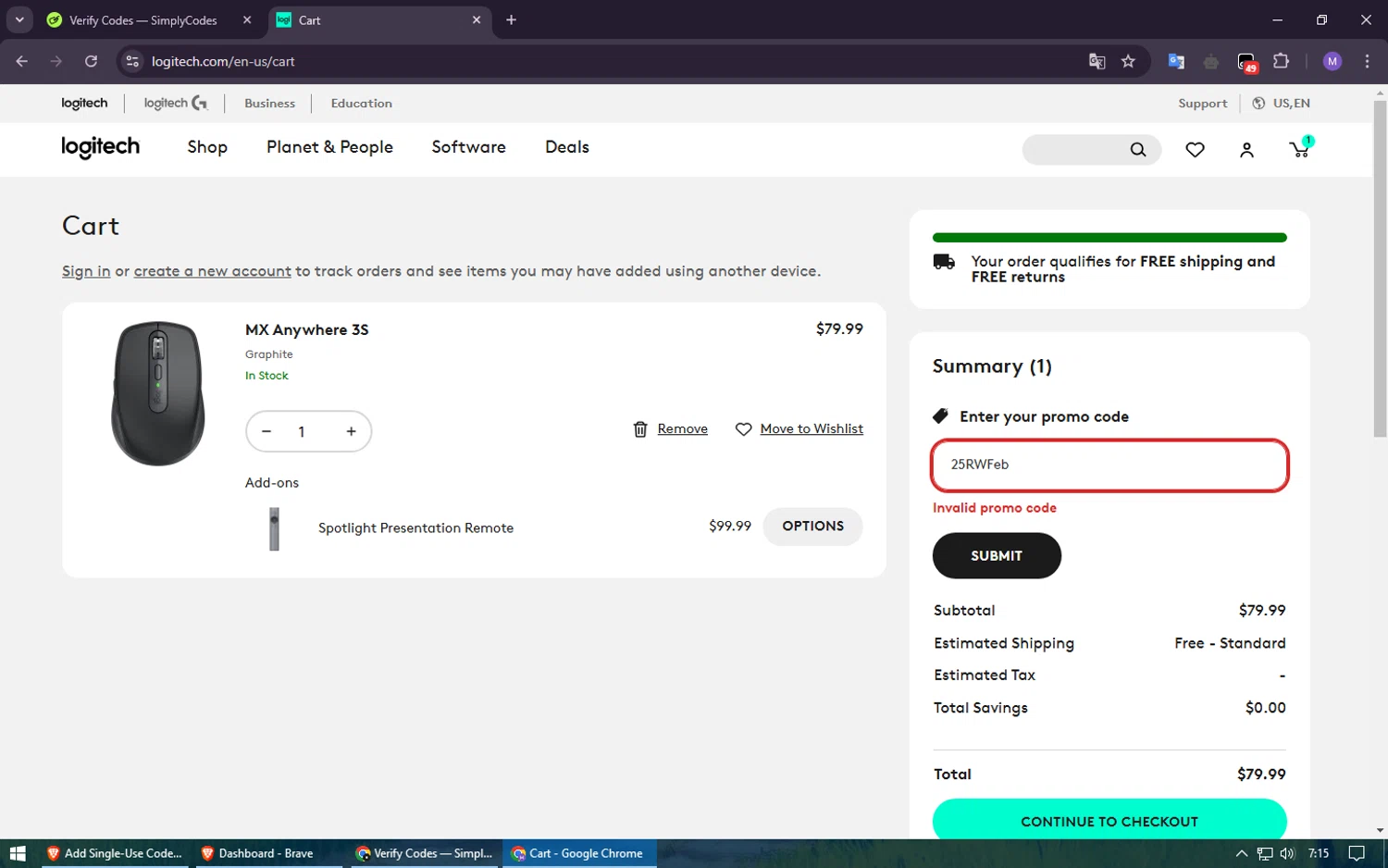1388x868 pixels.
Task: Click the free shipping progress bar
Action: pos(1109,238)
